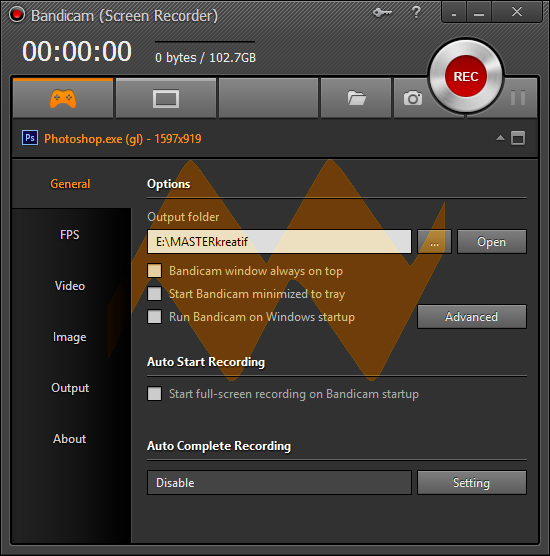This screenshot has height=556, width=550.
Task: Click the small dash compact-mode button
Action: [x=454, y=12]
